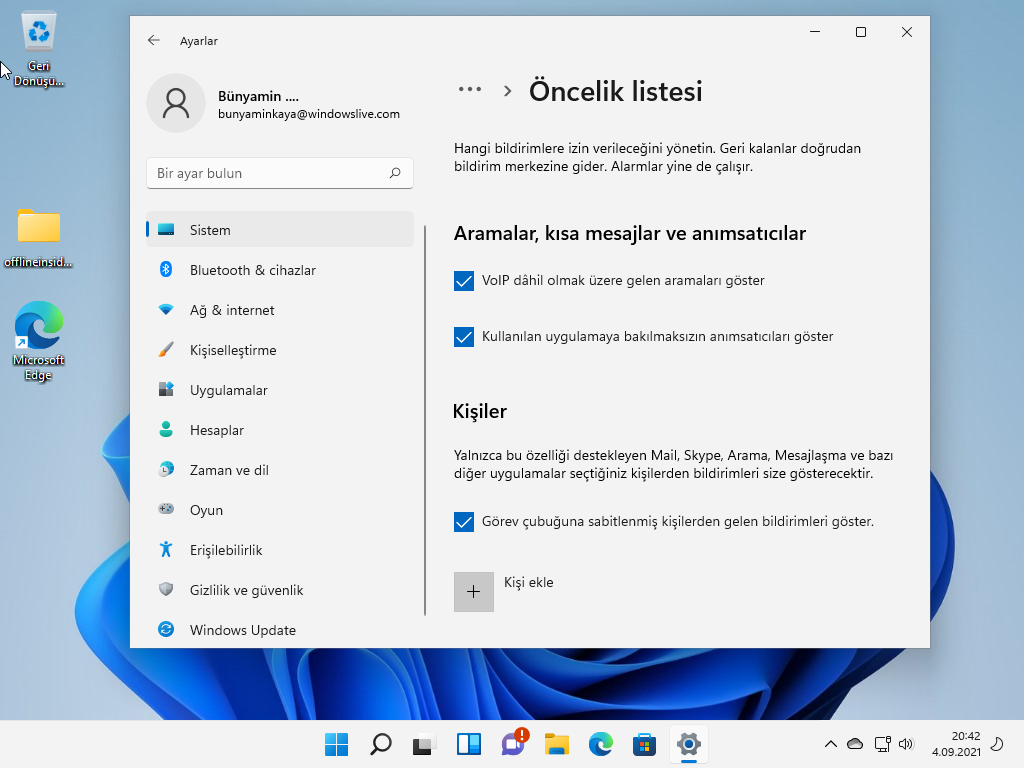This screenshot has width=1024, height=768.
Task: Click the Erişilebilirlik accessibility person icon
Action: click(x=166, y=550)
